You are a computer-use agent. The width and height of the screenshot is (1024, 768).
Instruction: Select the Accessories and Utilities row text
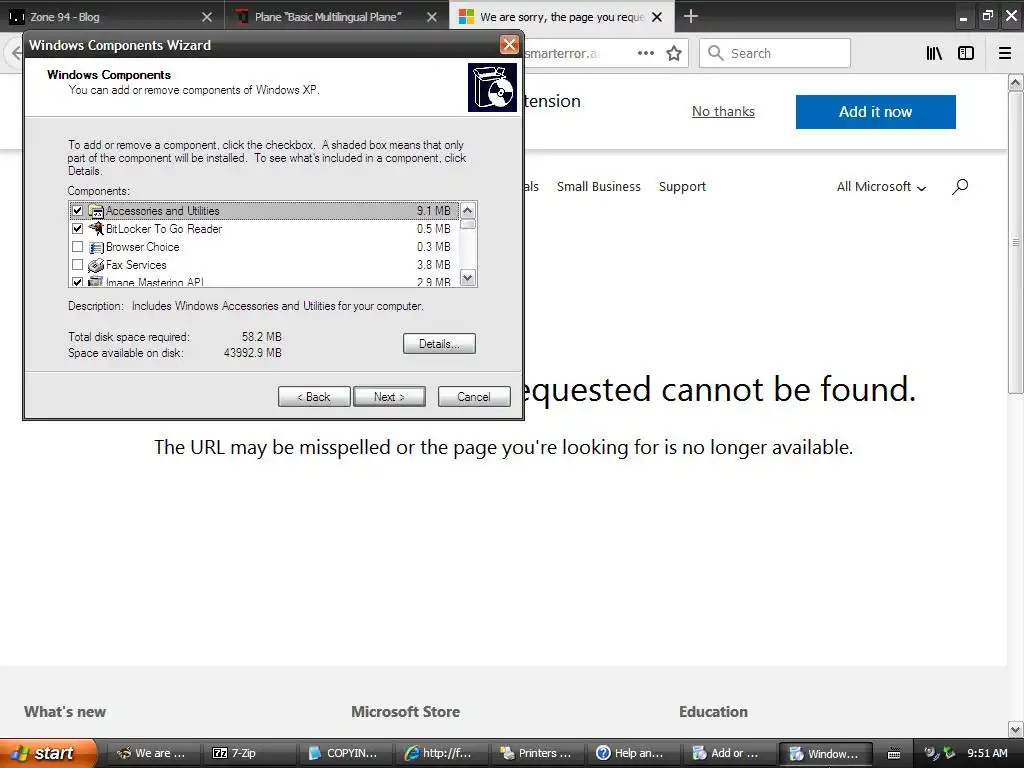click(163, 210)
